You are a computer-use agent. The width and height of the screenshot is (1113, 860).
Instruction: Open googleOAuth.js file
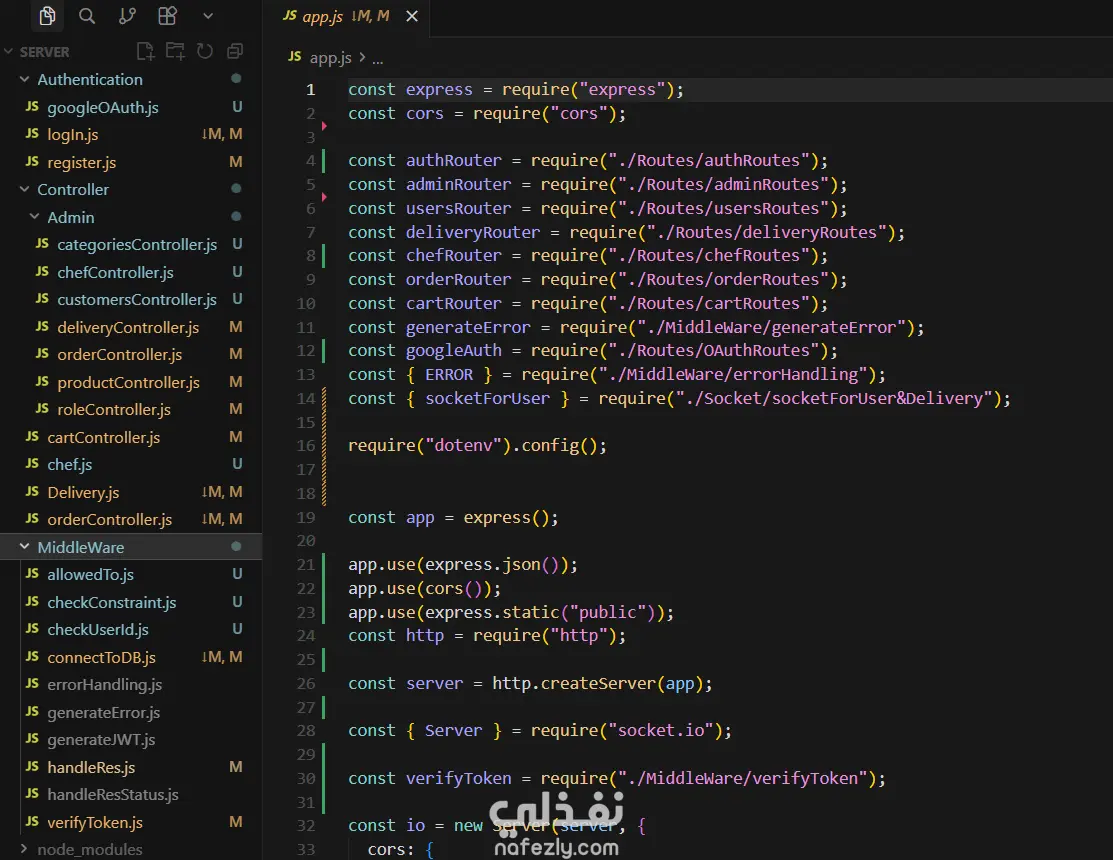coord(102,107)
